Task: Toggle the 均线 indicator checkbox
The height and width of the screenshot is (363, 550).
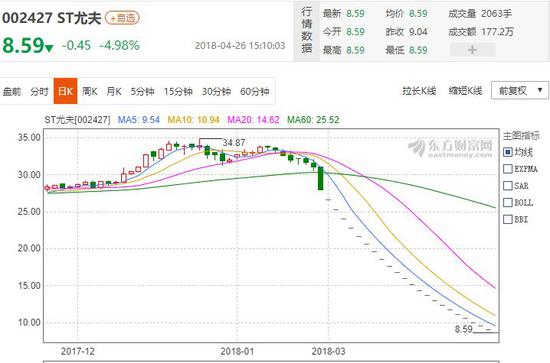Action: 508,152
